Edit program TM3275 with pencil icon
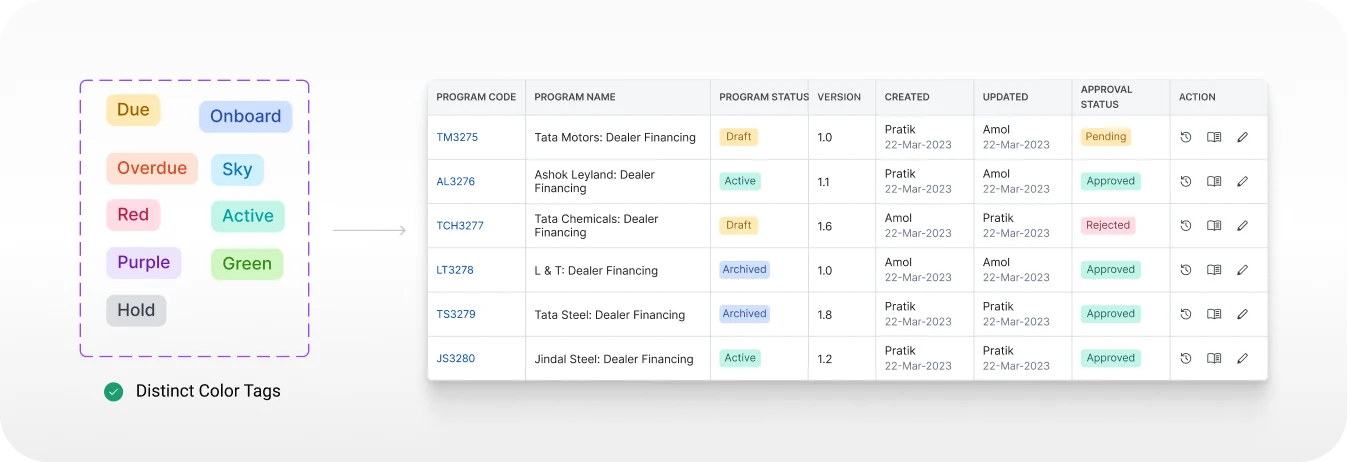Screen dimensions: 1349x462 pos(1243,137)
